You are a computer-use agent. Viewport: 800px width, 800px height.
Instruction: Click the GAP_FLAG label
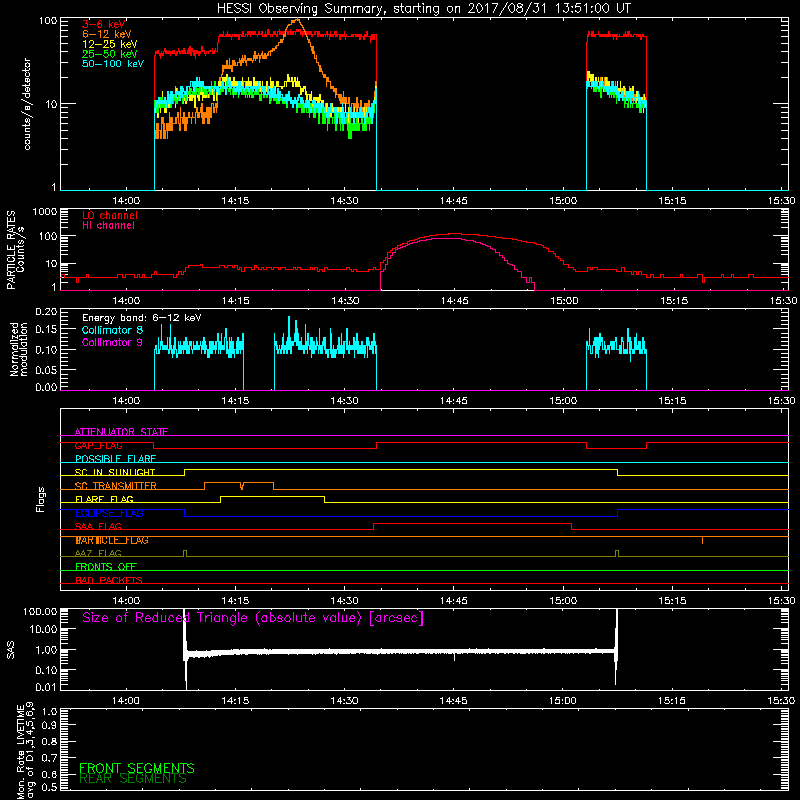click(x=98, y=445)
